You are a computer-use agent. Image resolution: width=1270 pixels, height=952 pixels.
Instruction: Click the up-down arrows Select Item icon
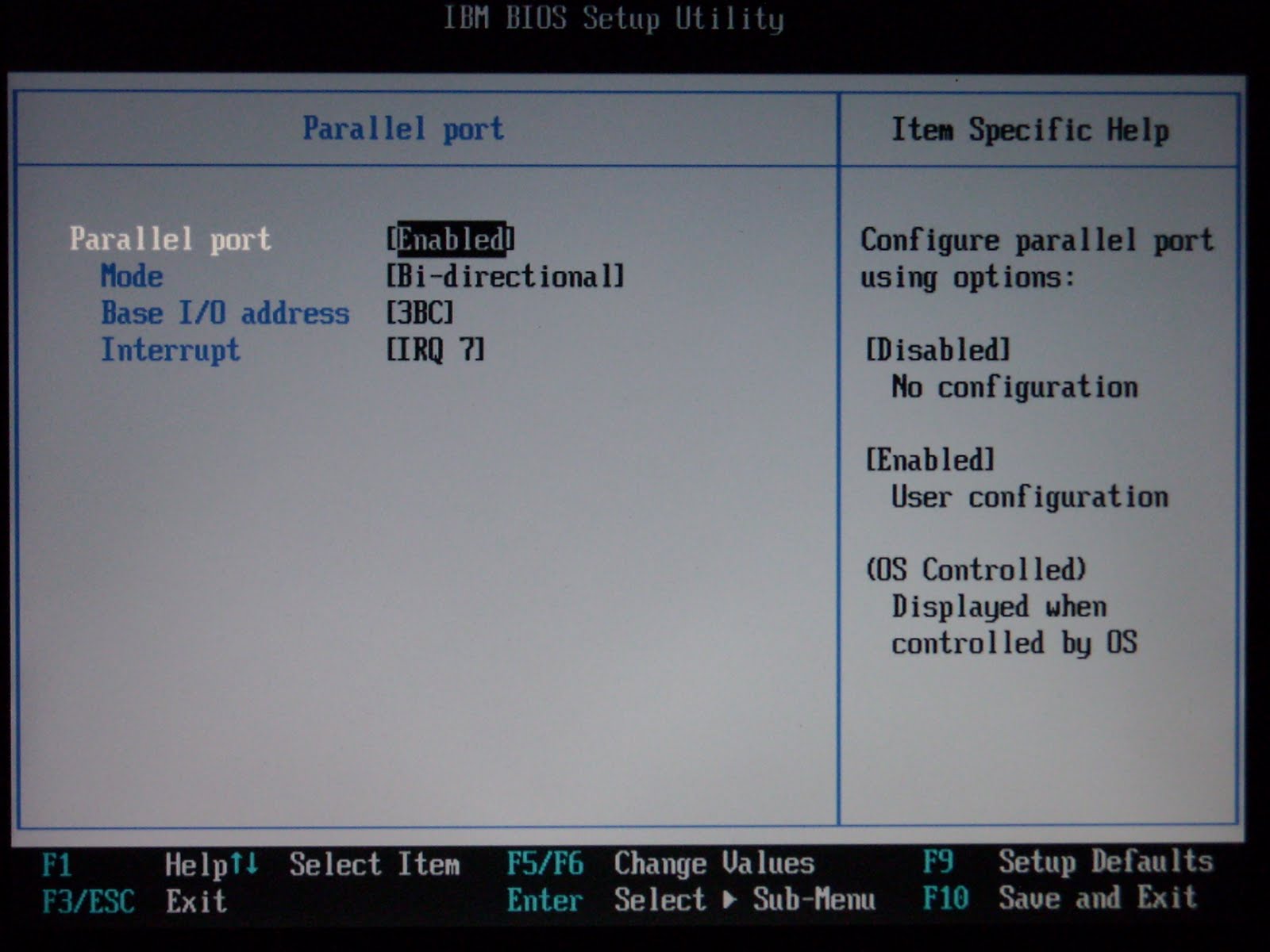pos(244,863)
